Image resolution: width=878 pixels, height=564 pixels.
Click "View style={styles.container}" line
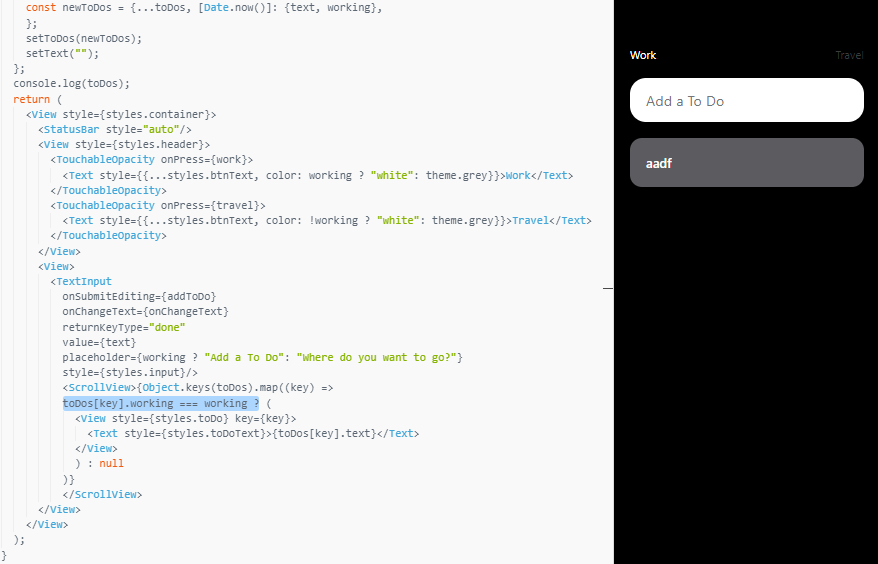(x=121, y=114)
